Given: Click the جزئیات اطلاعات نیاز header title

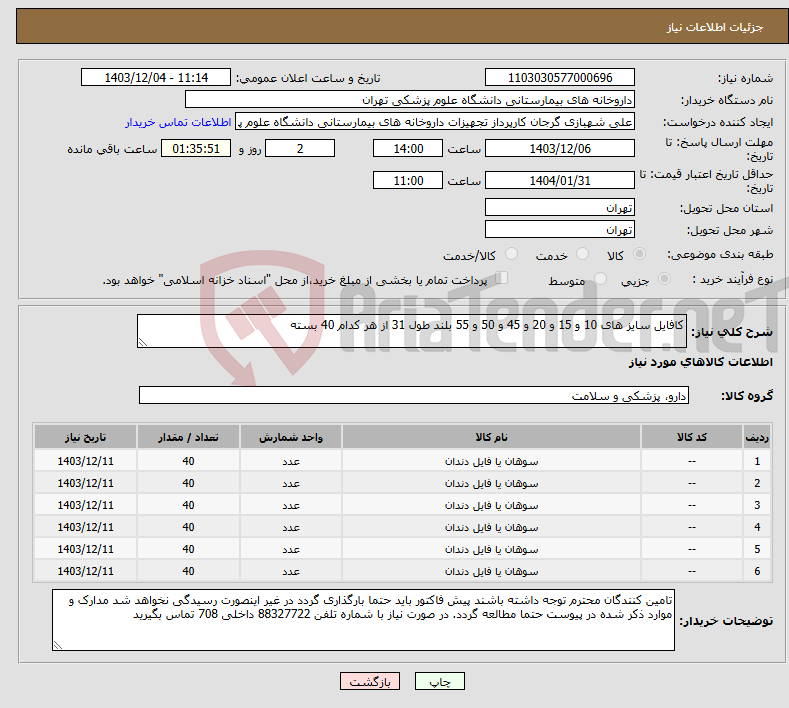Looking at the screenshot, I should 715,27.
